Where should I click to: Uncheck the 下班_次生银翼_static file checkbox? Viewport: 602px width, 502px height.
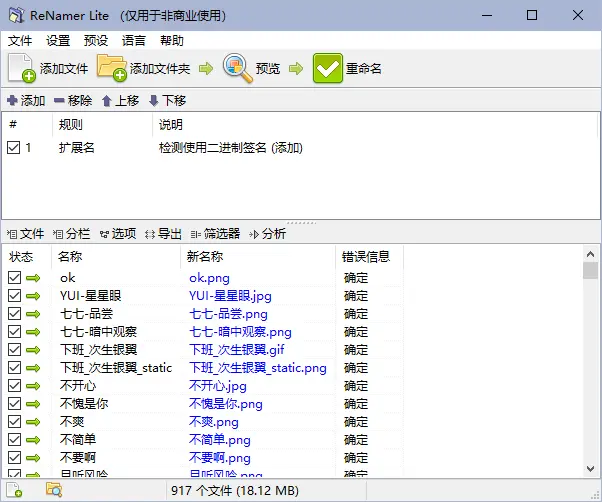point(14,368)
